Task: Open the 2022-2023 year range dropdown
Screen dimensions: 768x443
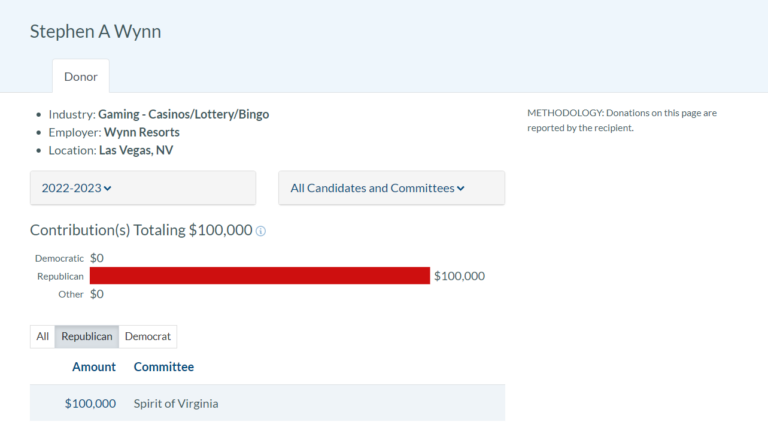Action: click(x=143, y=188)
